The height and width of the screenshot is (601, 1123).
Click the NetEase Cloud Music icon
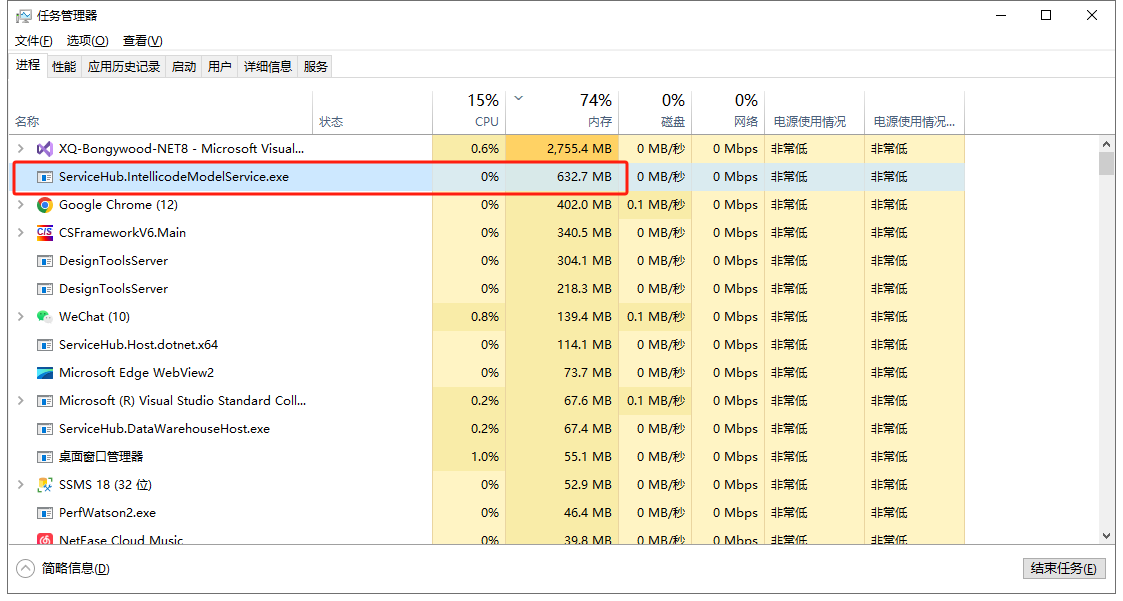(44, 539)
